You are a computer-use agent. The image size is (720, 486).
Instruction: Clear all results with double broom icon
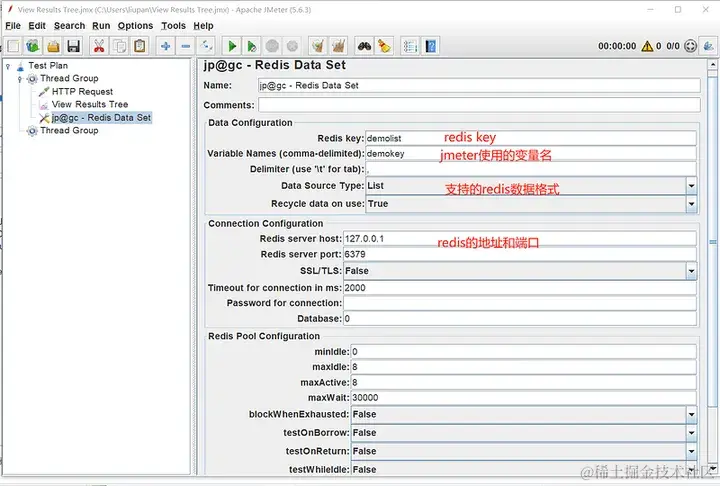pos(338,46)
